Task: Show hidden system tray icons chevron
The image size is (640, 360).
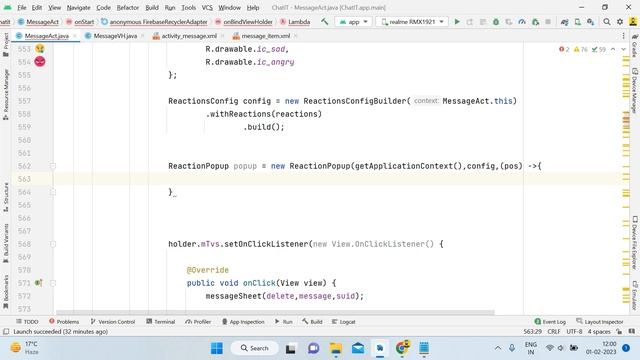Action: click(x=498, y=348)
